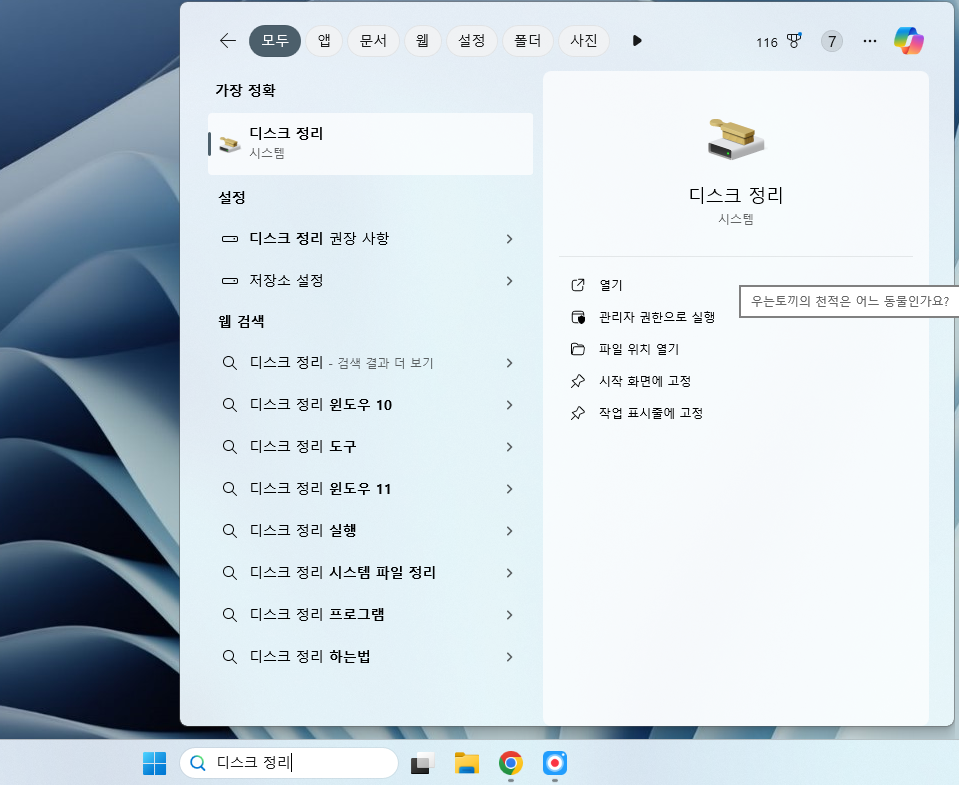Click the search icon beside 디스크 정리 하는법
This screenshot has height=785, width=959.
(x=229, y=657)
